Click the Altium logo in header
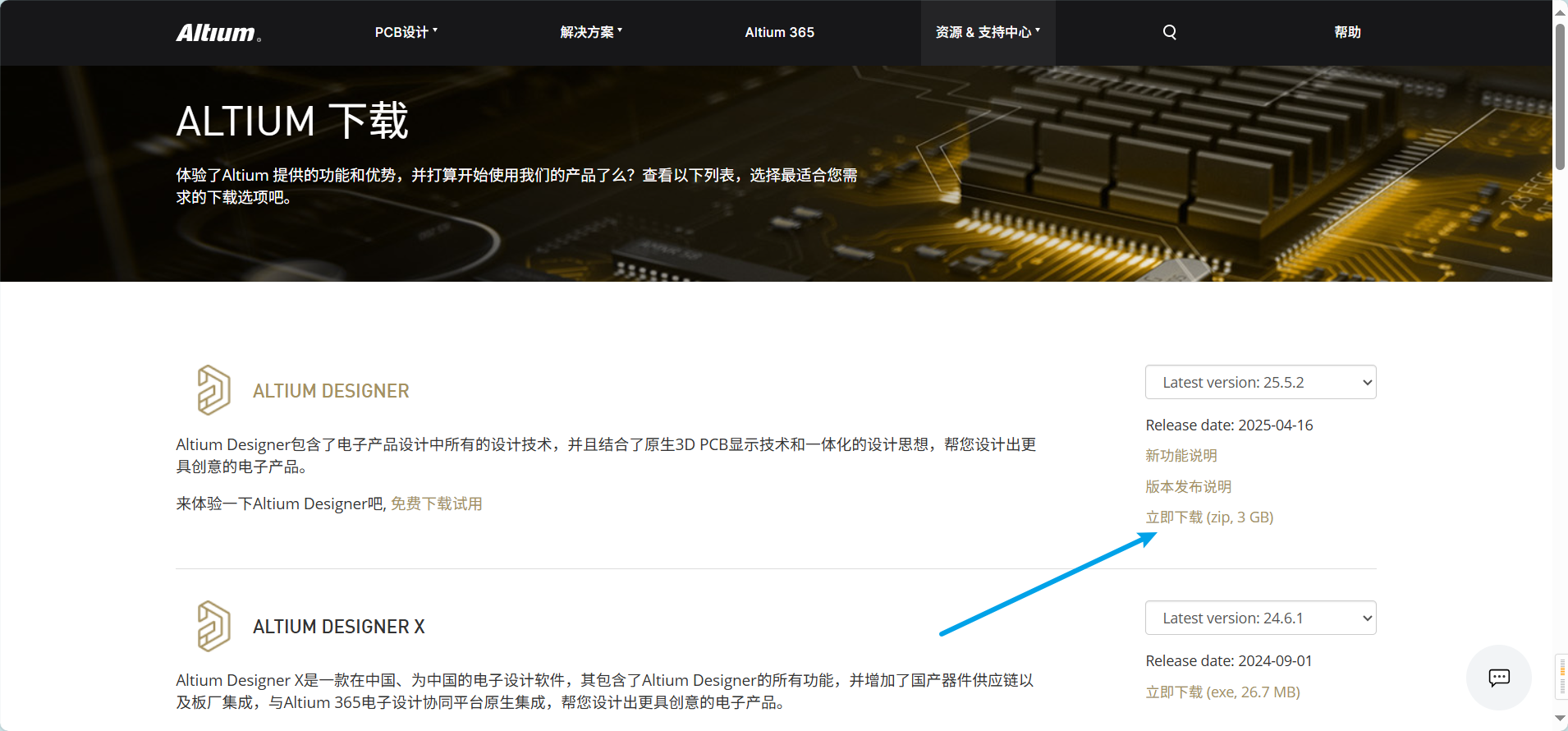Image resolution: width=1568 pixels, height=731 pixels. click(x=218, y=33)
